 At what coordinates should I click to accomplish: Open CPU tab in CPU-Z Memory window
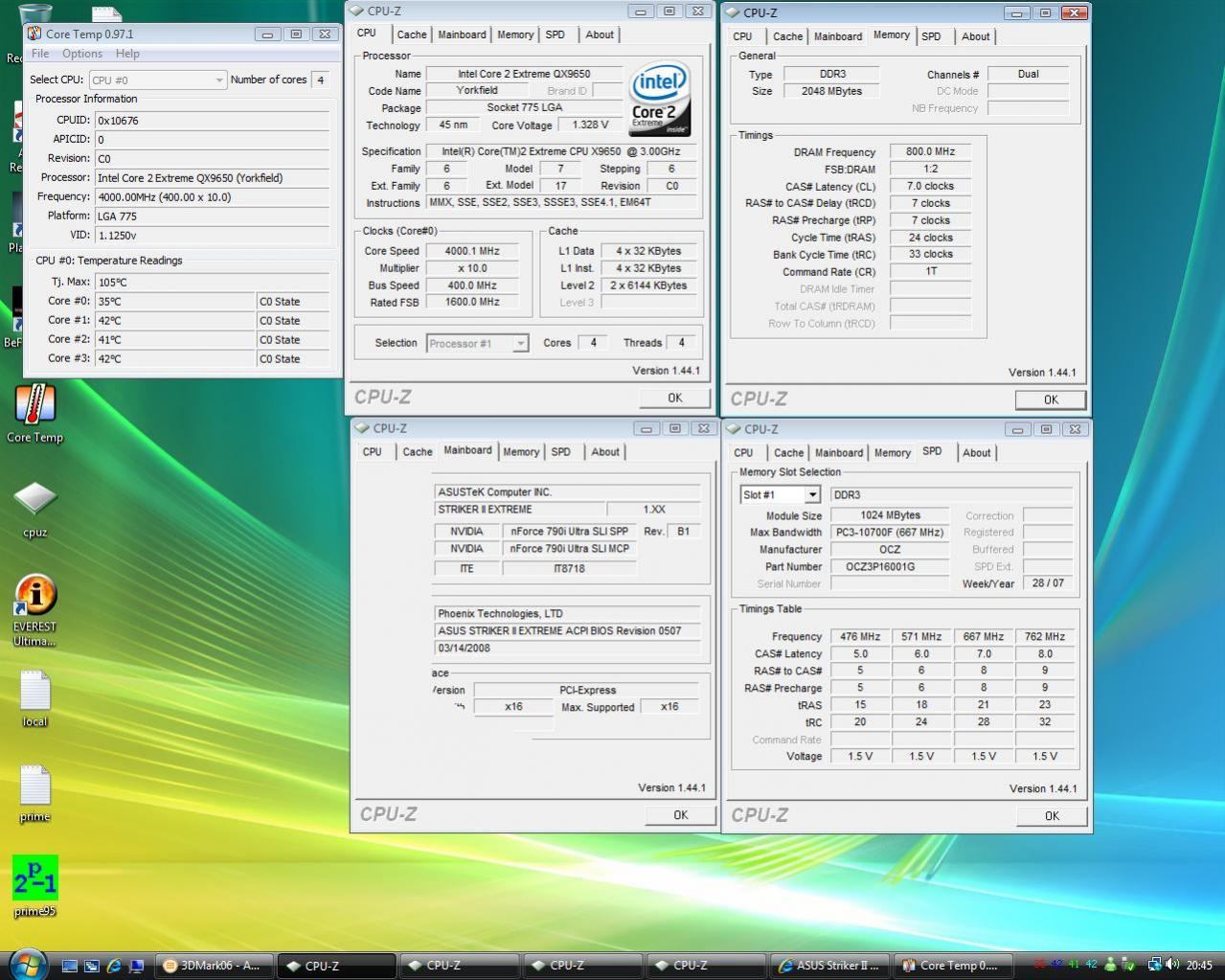click(x=742, y=36)
